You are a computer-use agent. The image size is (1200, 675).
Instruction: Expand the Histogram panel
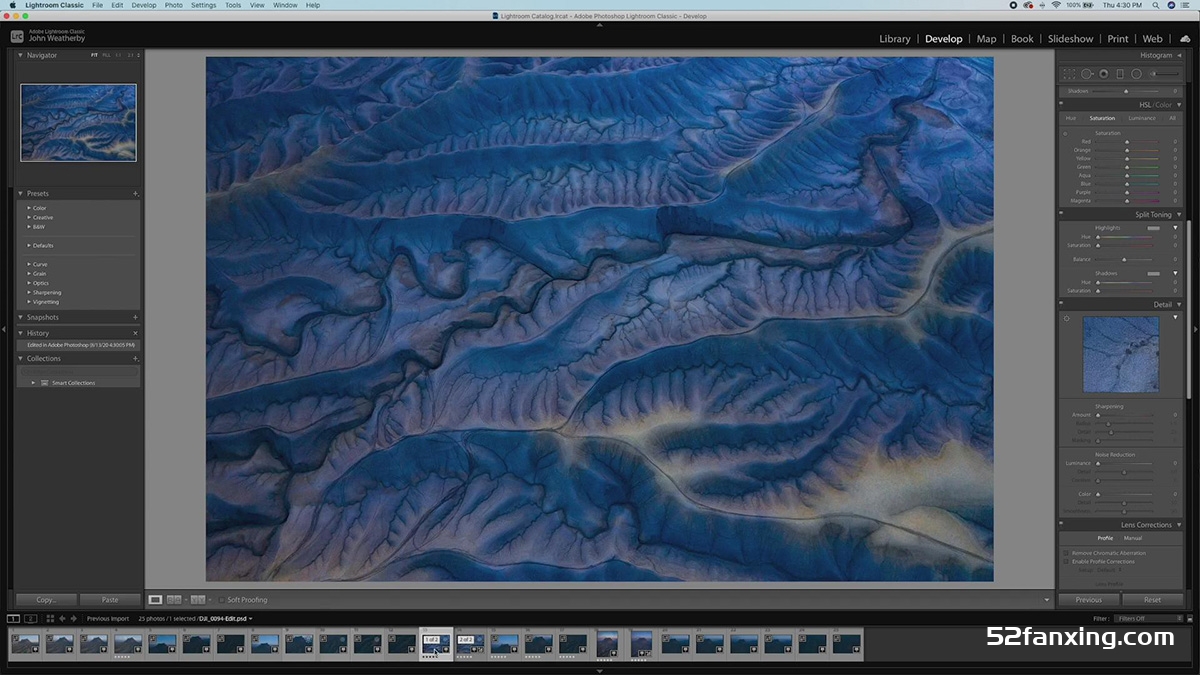1179,55
